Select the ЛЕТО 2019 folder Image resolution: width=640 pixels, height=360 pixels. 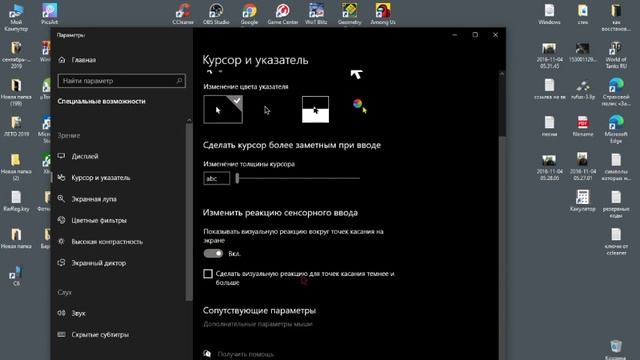16,126
